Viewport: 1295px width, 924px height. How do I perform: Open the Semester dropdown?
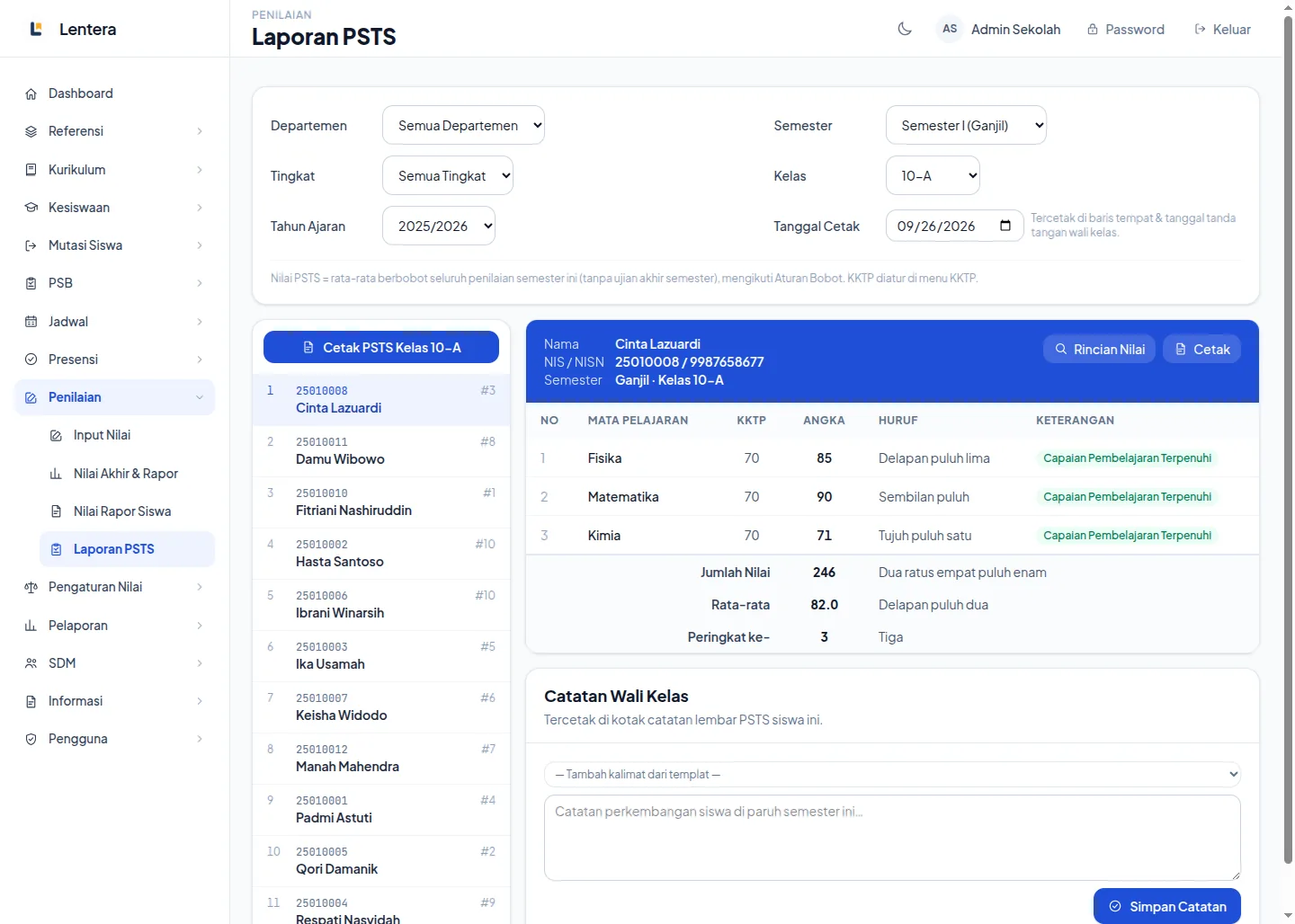point(966,125)
